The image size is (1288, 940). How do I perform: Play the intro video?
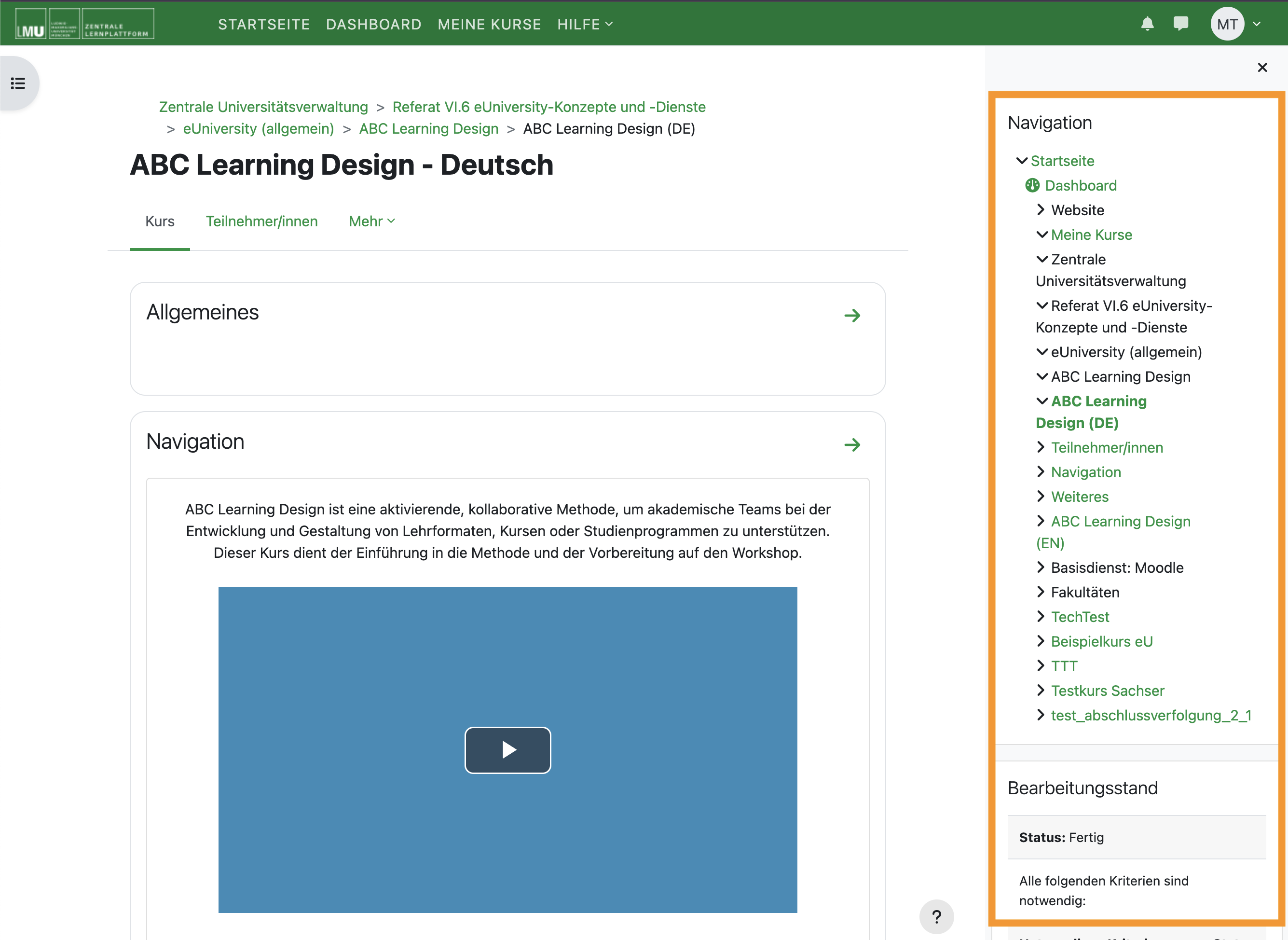pyautogui.click(x=507, y=750)
